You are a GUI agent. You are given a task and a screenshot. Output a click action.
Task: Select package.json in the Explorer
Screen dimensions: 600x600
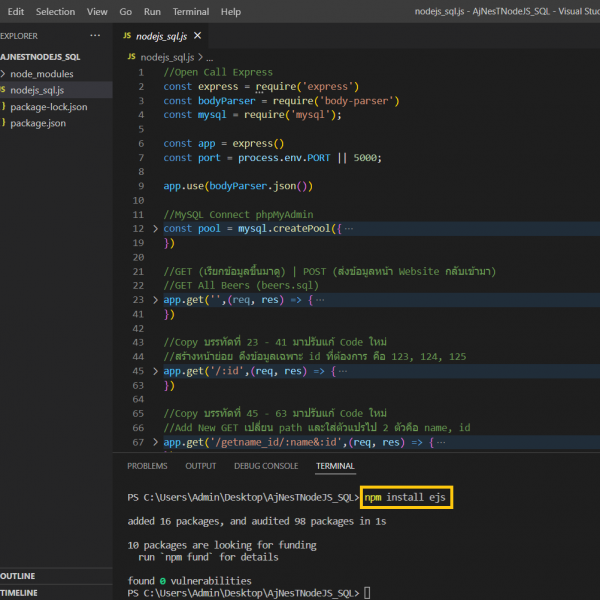tap(36, 122)
